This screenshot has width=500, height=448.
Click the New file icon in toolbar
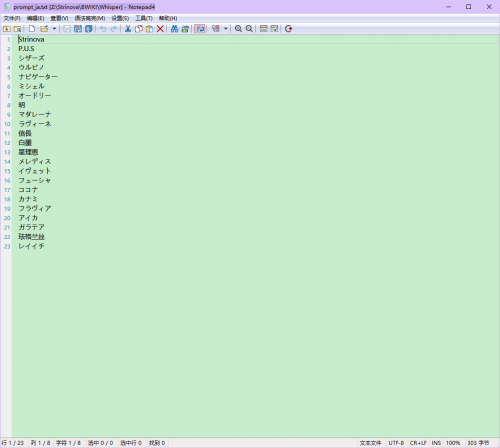click(x=32, y=29)
